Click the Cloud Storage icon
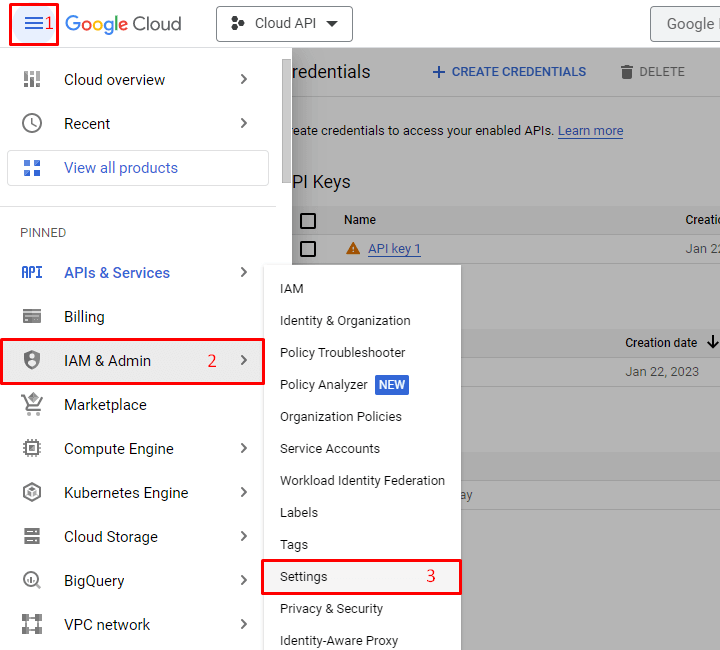Screen dimensions: 720x650 pyautogui.click(x=32, y=536)
